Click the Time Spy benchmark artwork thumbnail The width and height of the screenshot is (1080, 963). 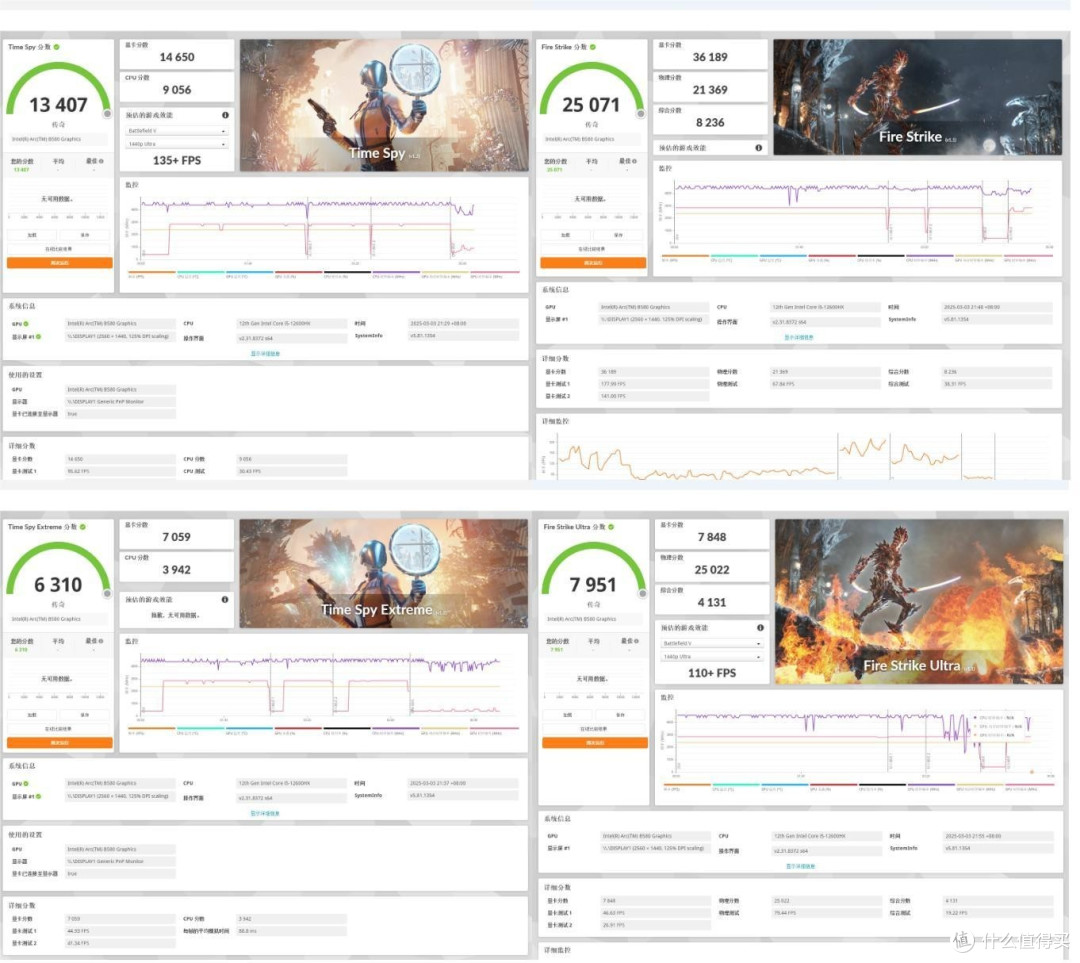pyautogui.click(x=384, y=105)
